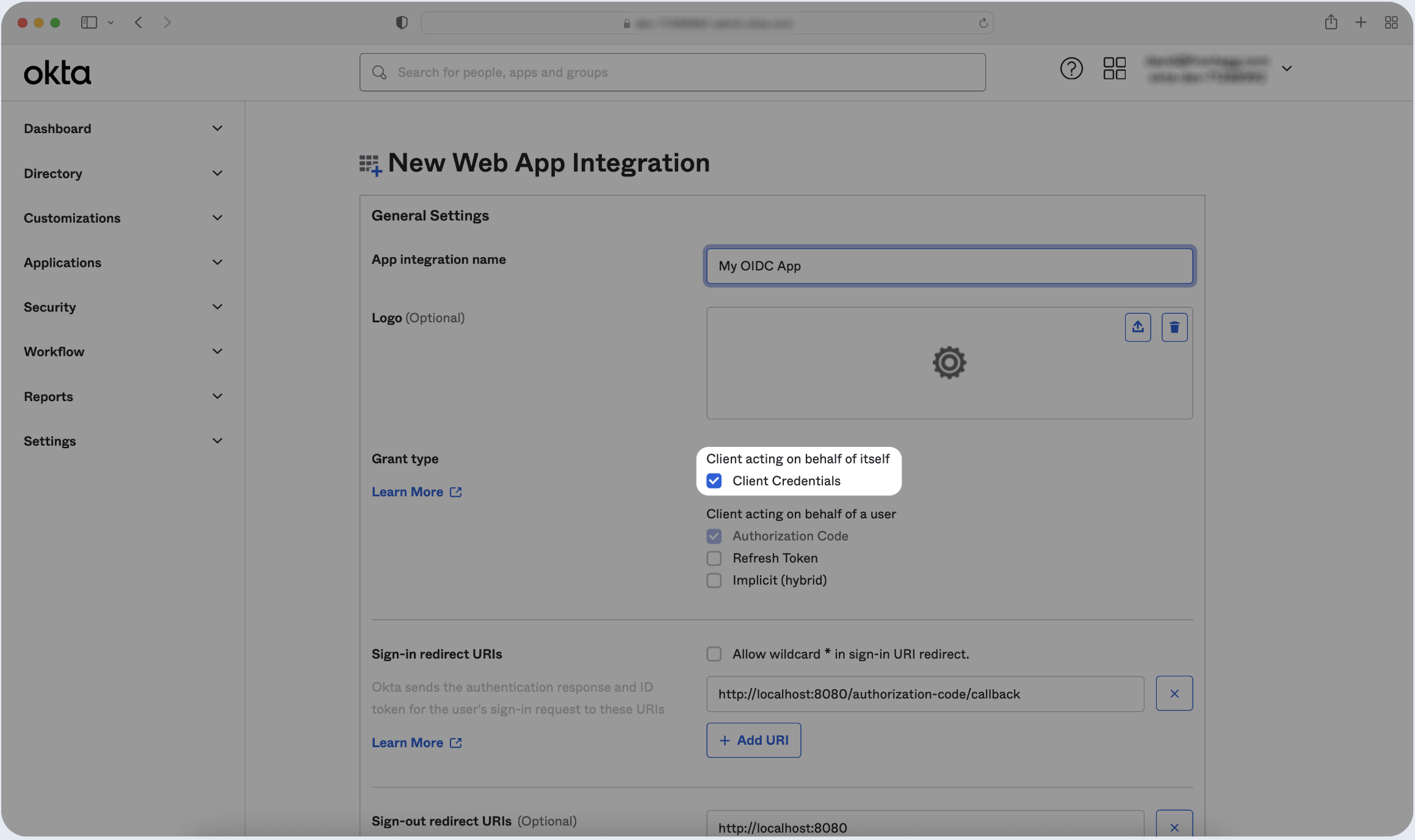
Task: Remove the authorization-code callback sign-in URI
Action: click(1174, 693)
